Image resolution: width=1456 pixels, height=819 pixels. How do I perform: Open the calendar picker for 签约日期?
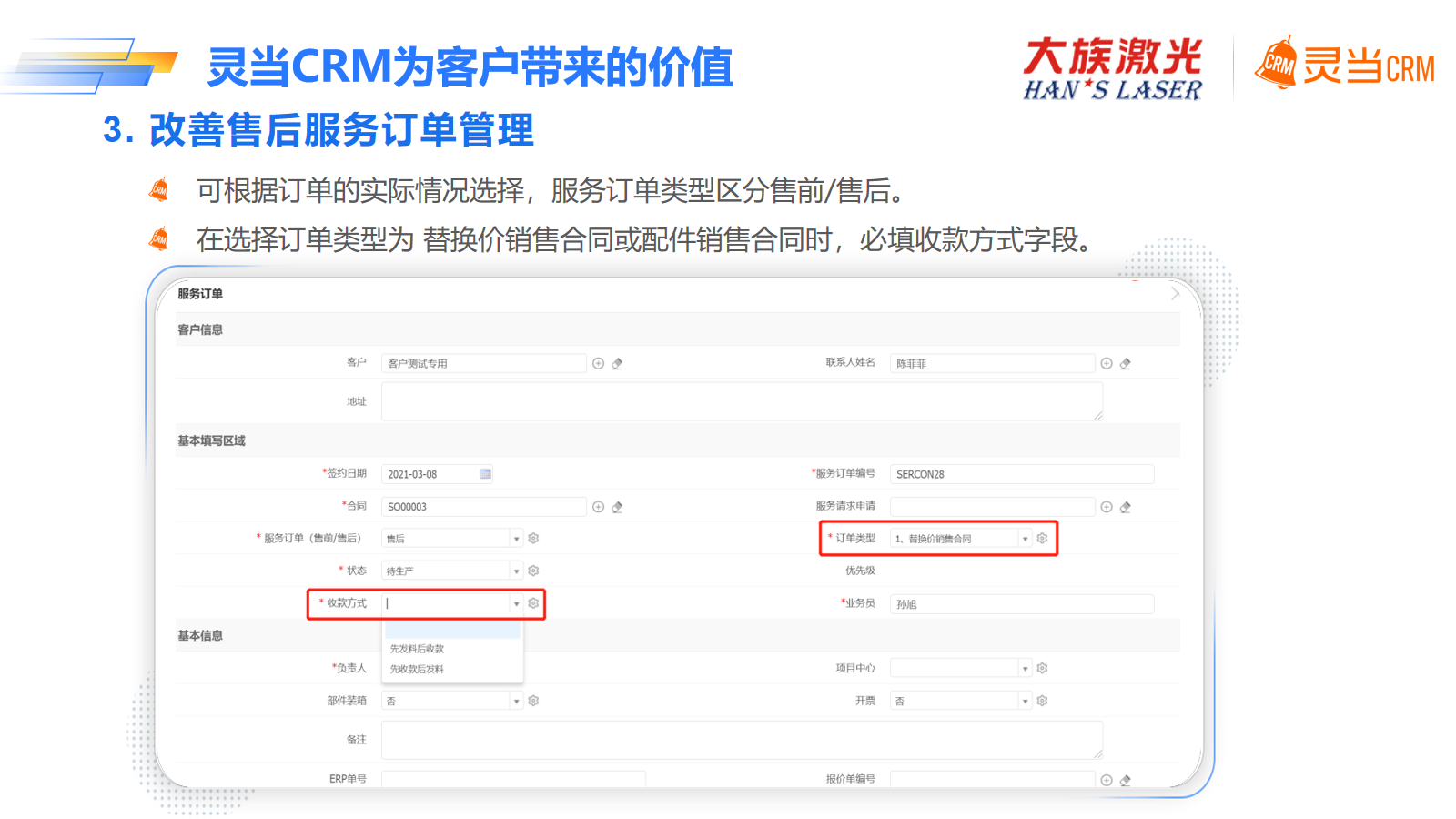[486, 474]
